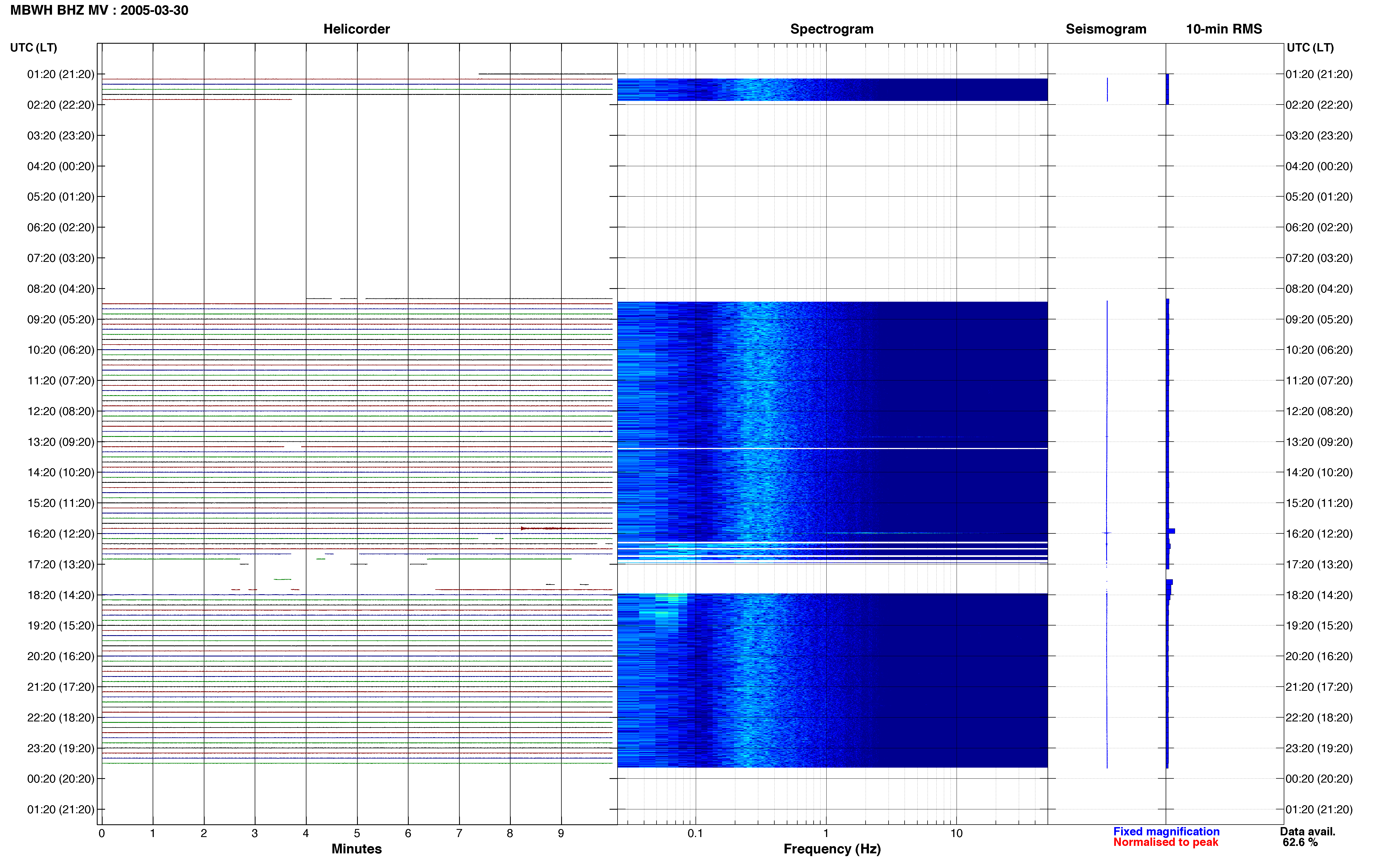
Task: Click minute tick 2 on Helicorder axis
Action: coord(204,833)
